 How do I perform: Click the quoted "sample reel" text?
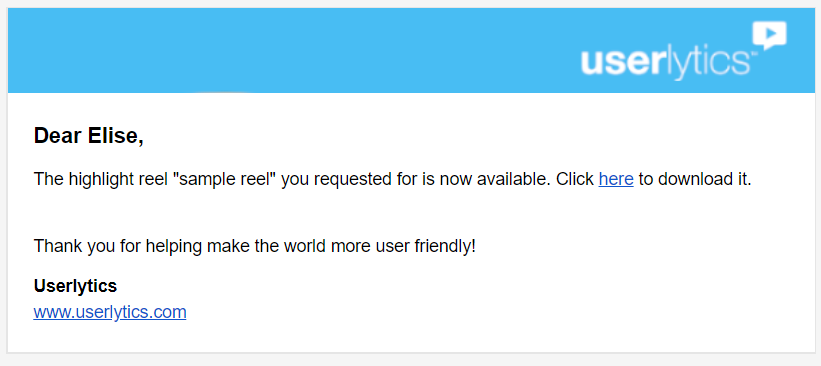click(x=227, y=179)
